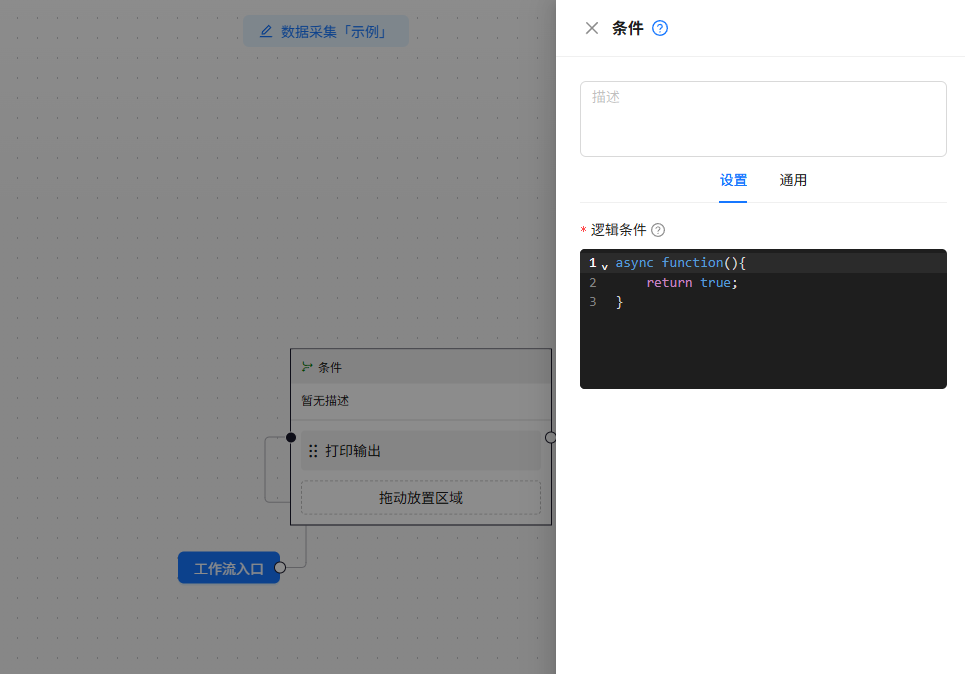Click the 描述 description text area
Image resolution: width=965 pixels, height=674 pixels.
(763, 119)
